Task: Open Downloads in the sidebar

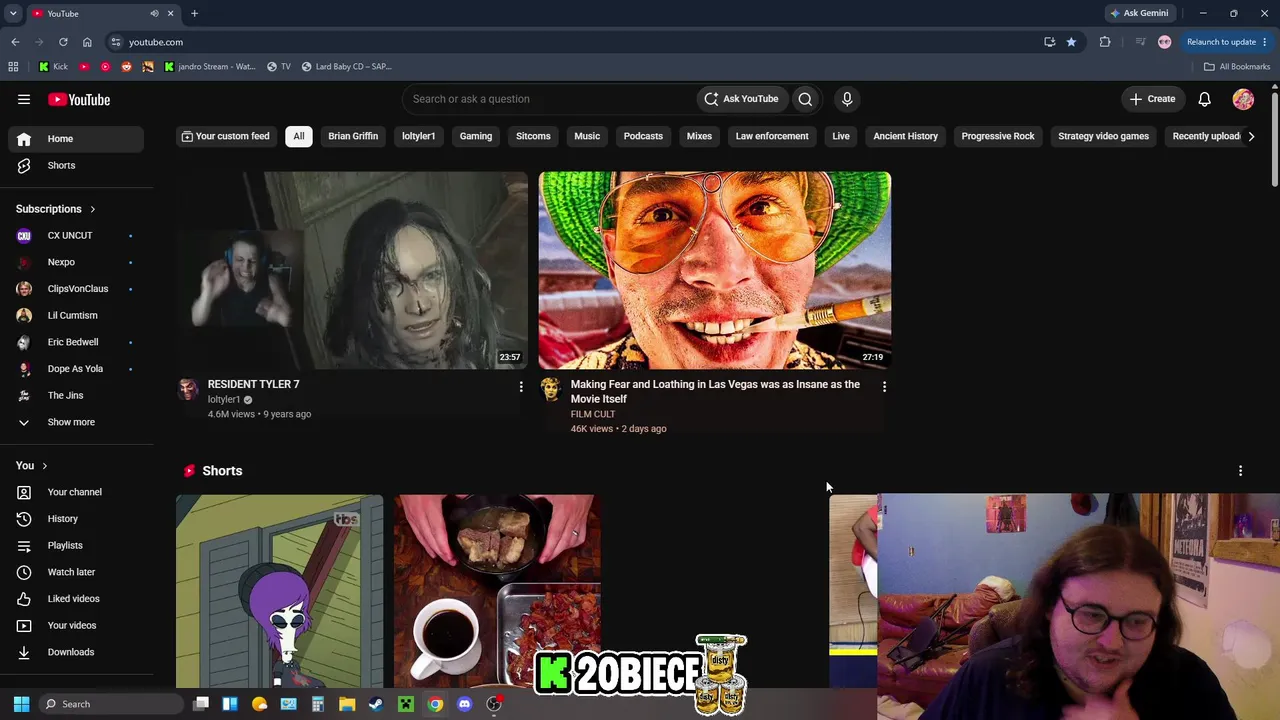Action: (76, 652)
